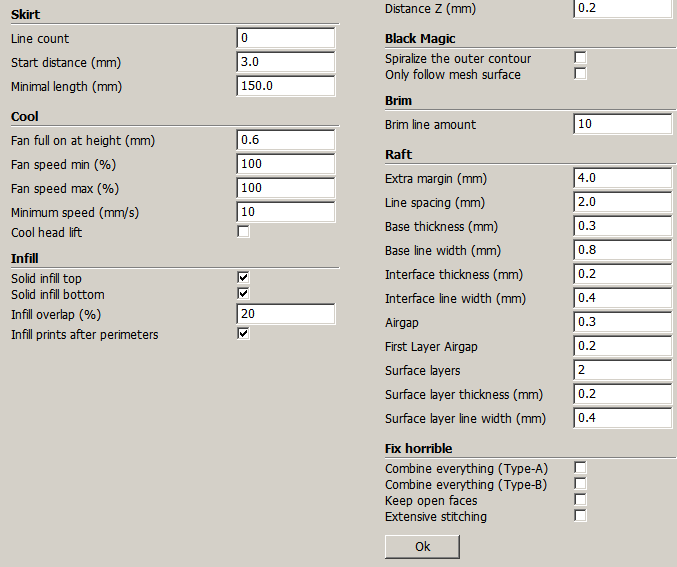Select the Minimal length (mm) input

[x=285, y=86]
